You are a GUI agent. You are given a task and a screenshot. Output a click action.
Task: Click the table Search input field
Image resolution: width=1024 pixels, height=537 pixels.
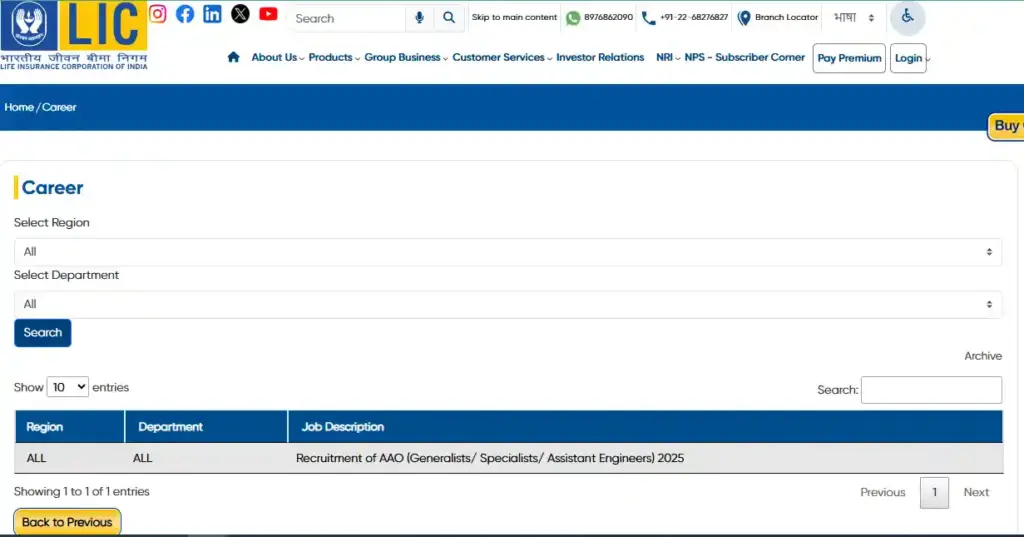point(931,390)
